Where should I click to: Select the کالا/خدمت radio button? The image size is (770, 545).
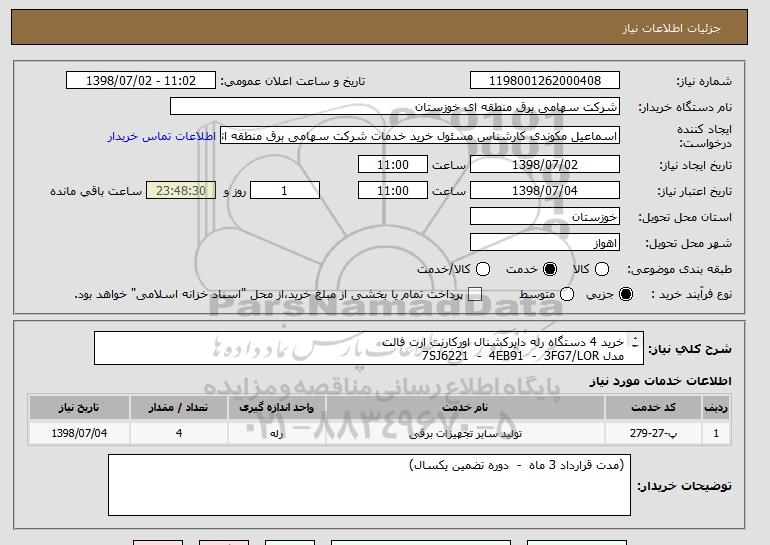tap(483, 269)
